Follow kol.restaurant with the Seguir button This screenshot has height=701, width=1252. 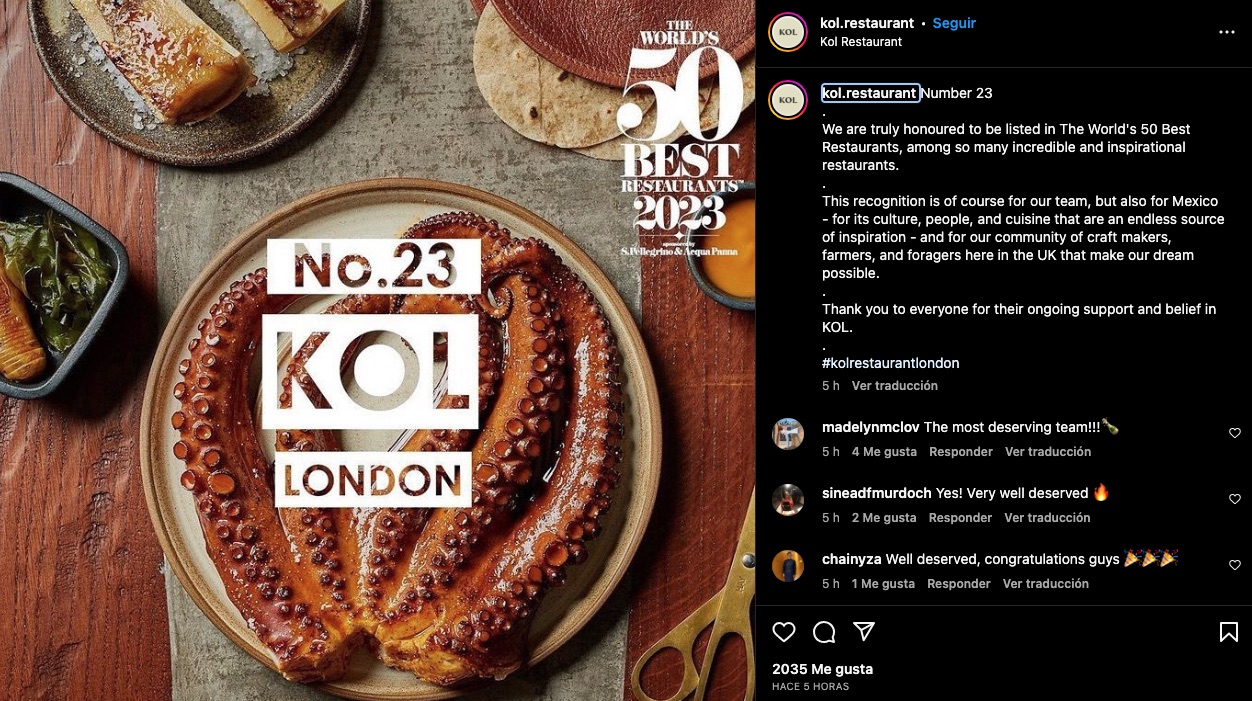954,23
